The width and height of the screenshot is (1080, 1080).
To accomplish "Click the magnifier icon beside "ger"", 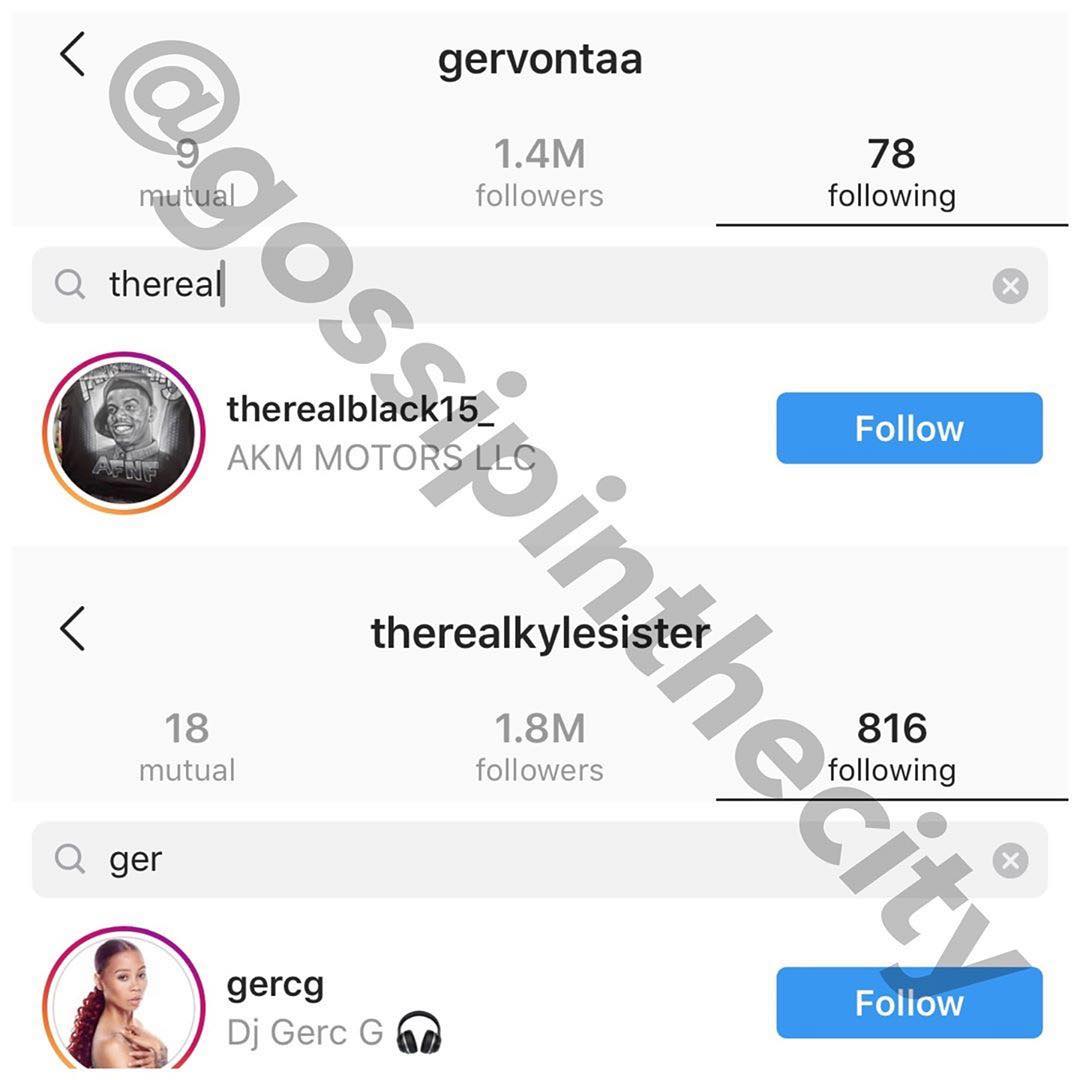I will (x=70, y=858).
